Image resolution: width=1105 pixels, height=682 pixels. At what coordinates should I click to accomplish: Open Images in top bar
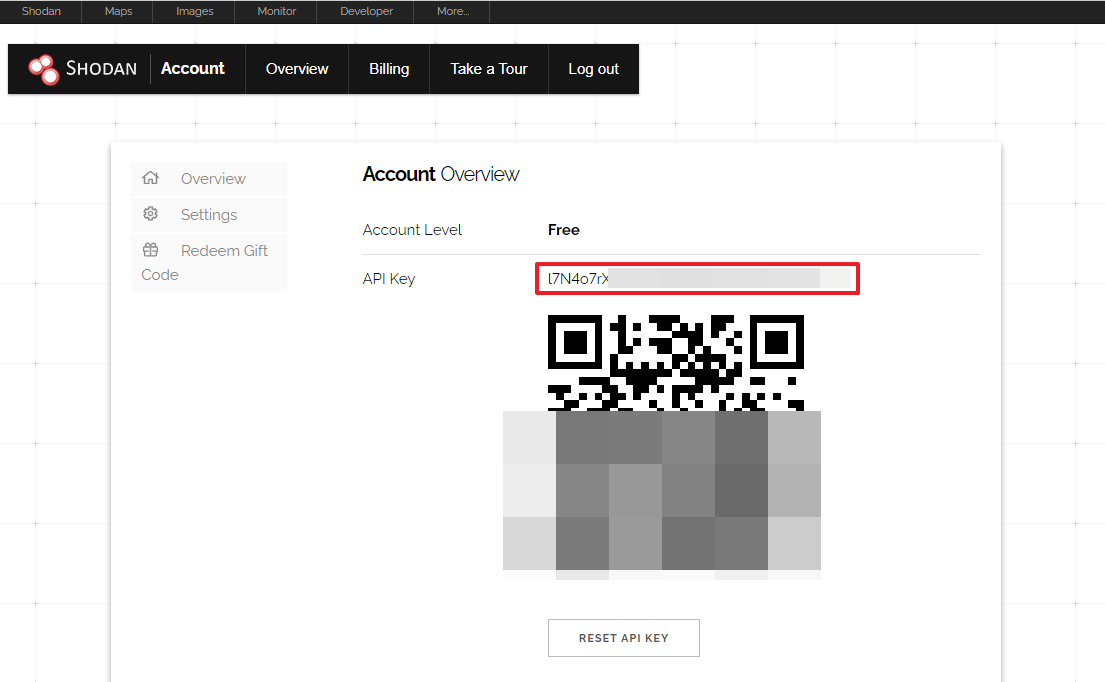(x=195, y=11)
